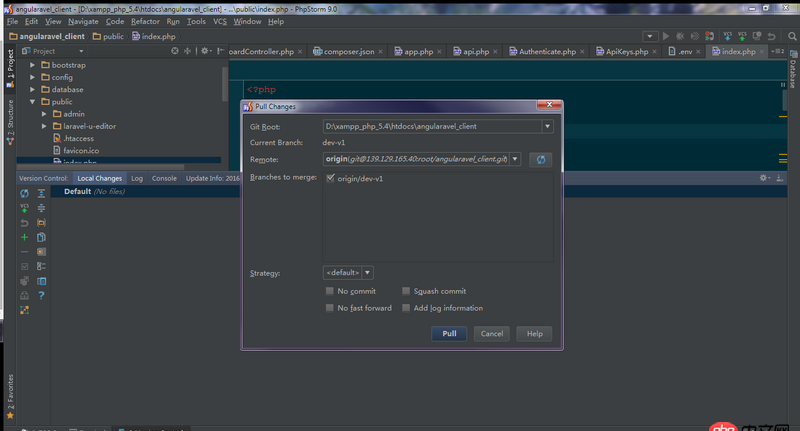
Task: Open the 2: Favorites tool window stripe
Action: (x=10, y=396)
